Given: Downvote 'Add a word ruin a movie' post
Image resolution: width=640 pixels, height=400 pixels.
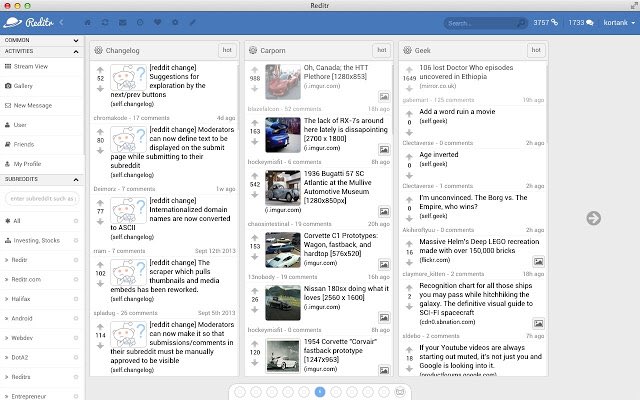Looking at the screenshot, I should 409,132.
